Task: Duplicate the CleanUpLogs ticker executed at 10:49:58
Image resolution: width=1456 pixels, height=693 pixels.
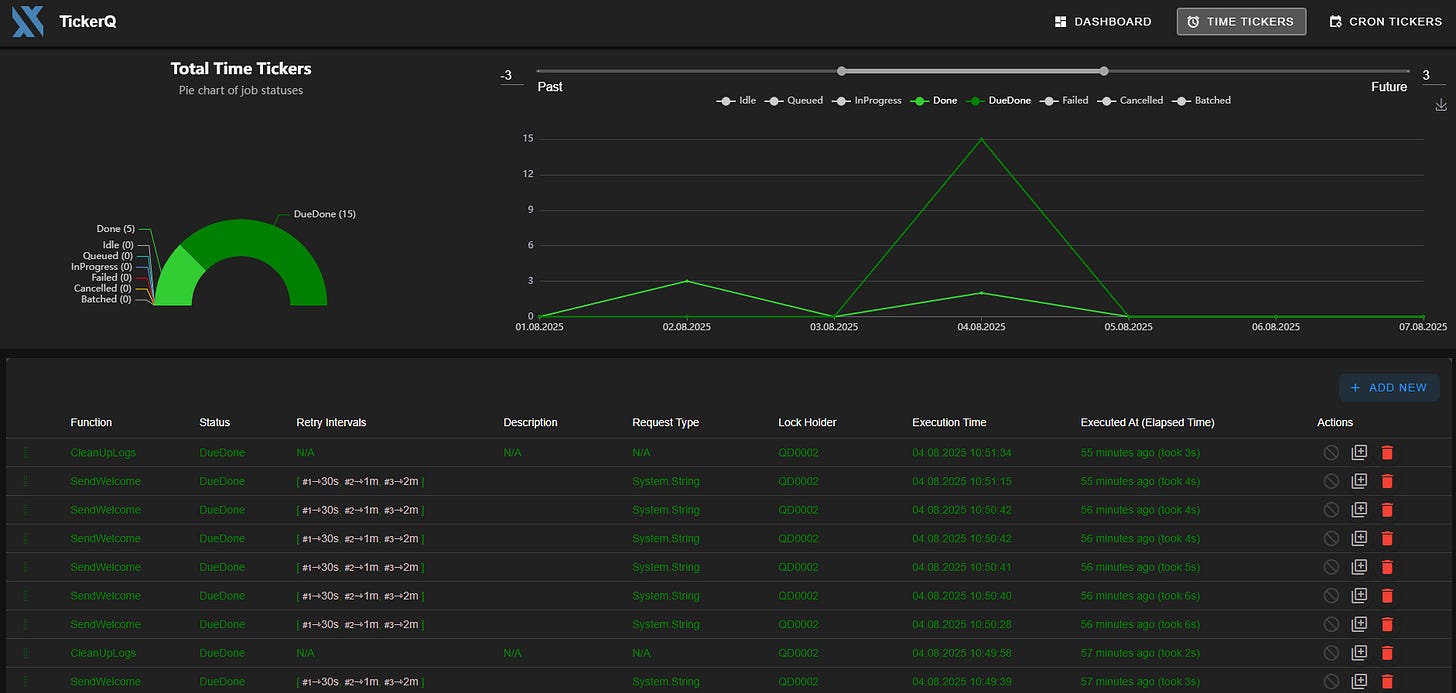Action: tap(1359, 653)
